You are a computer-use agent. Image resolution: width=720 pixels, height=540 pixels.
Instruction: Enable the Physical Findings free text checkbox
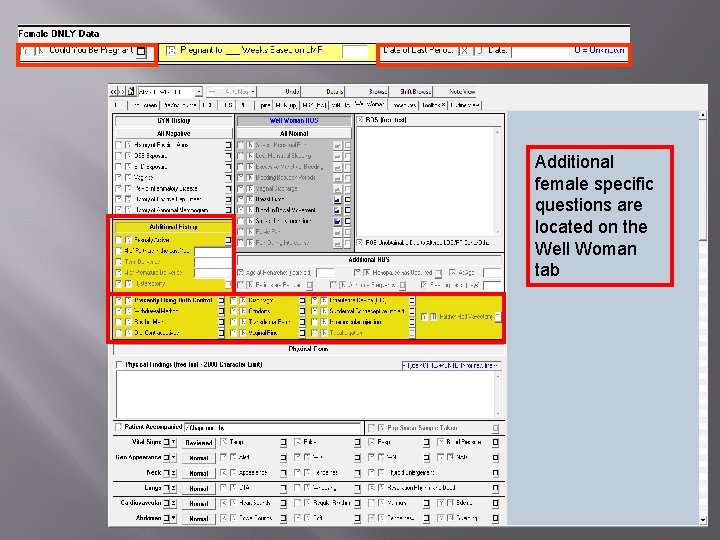(x=119, y=365)
